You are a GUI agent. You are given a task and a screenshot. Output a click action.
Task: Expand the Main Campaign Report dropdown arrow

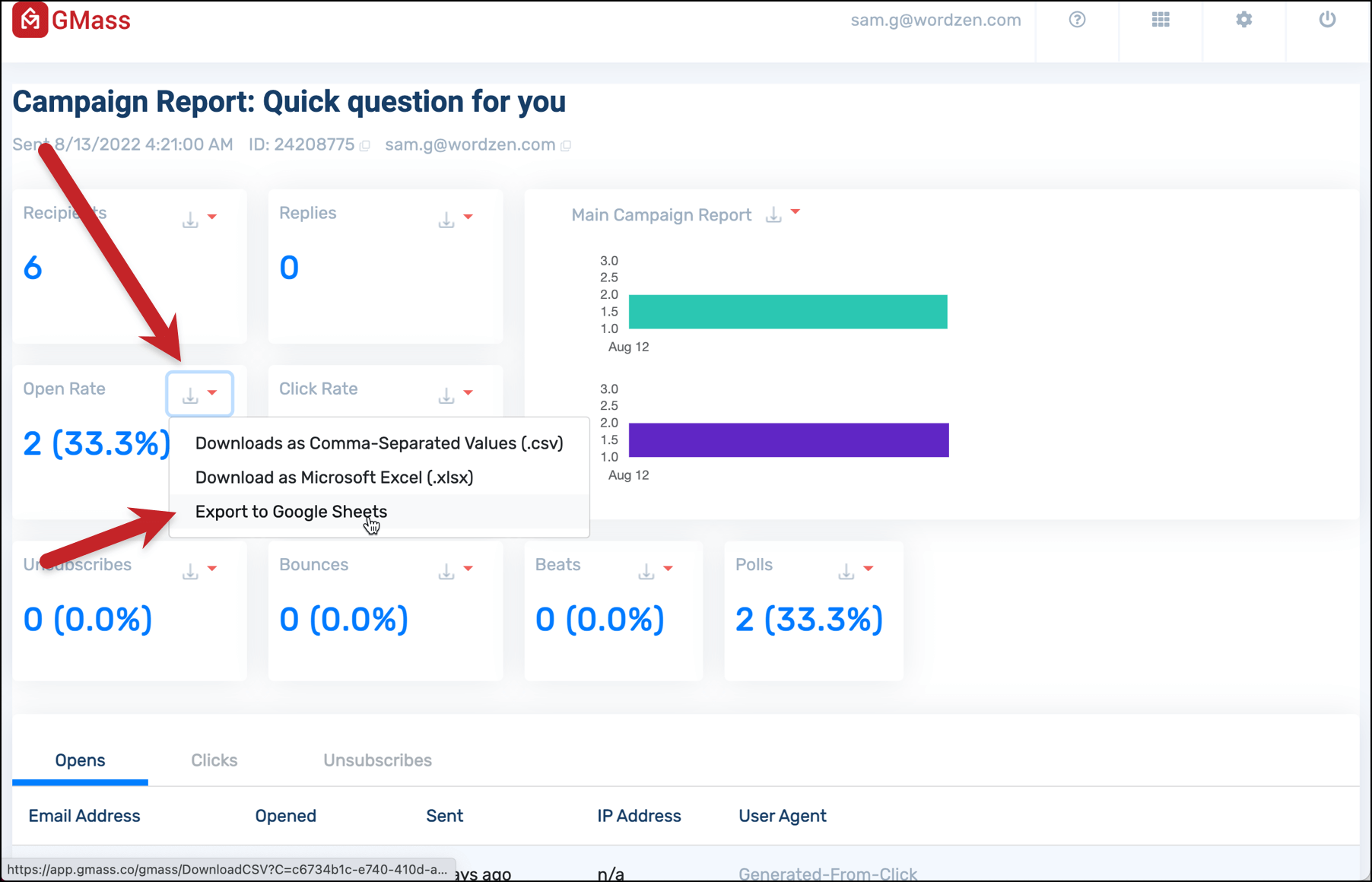796,212
